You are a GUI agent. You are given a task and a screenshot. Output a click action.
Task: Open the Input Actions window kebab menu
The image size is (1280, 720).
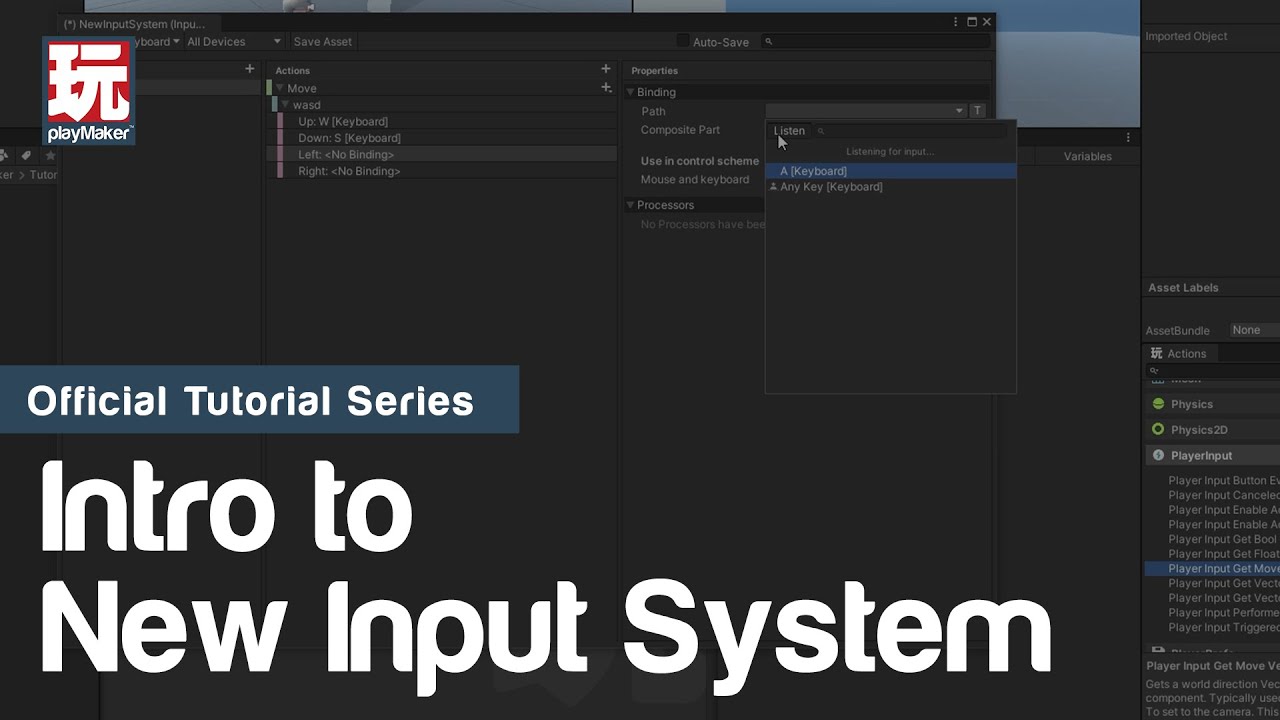(x=957, y=22)
